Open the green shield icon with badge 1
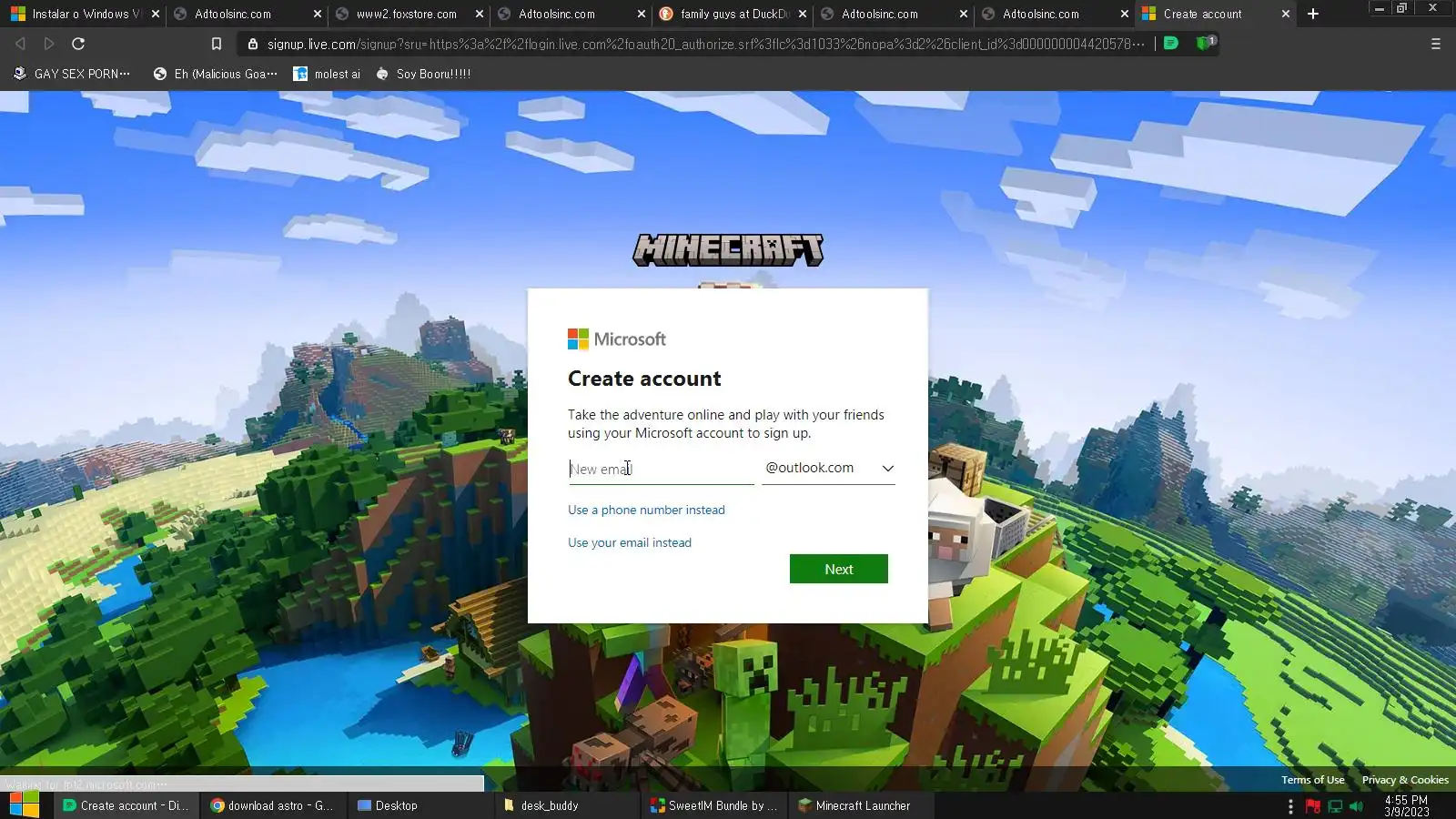This screenshot has height=819, width=1456. (1205, 43)
